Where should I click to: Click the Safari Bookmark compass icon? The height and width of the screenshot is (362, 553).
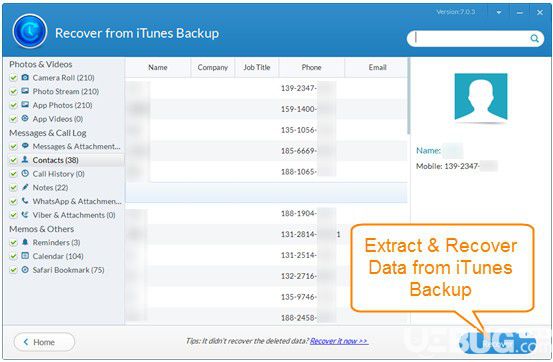tap(25, 270)
